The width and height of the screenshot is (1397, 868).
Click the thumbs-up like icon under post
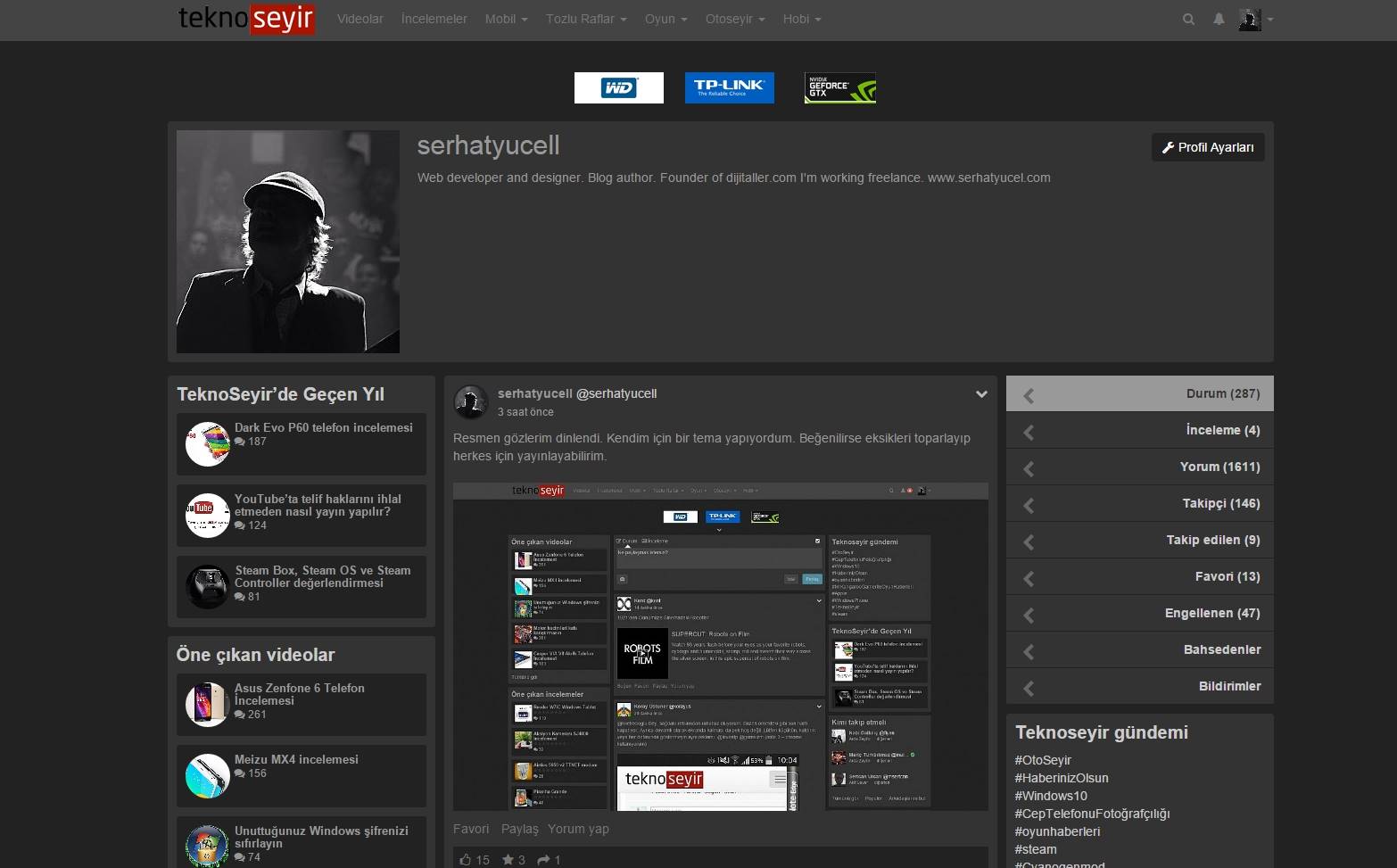[x=466, y=859]
